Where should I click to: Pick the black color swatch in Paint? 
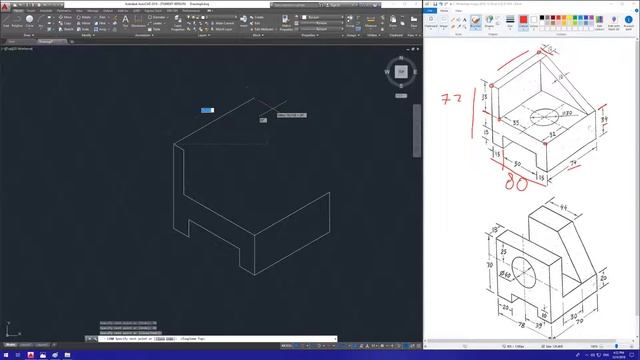coord(542,18)
